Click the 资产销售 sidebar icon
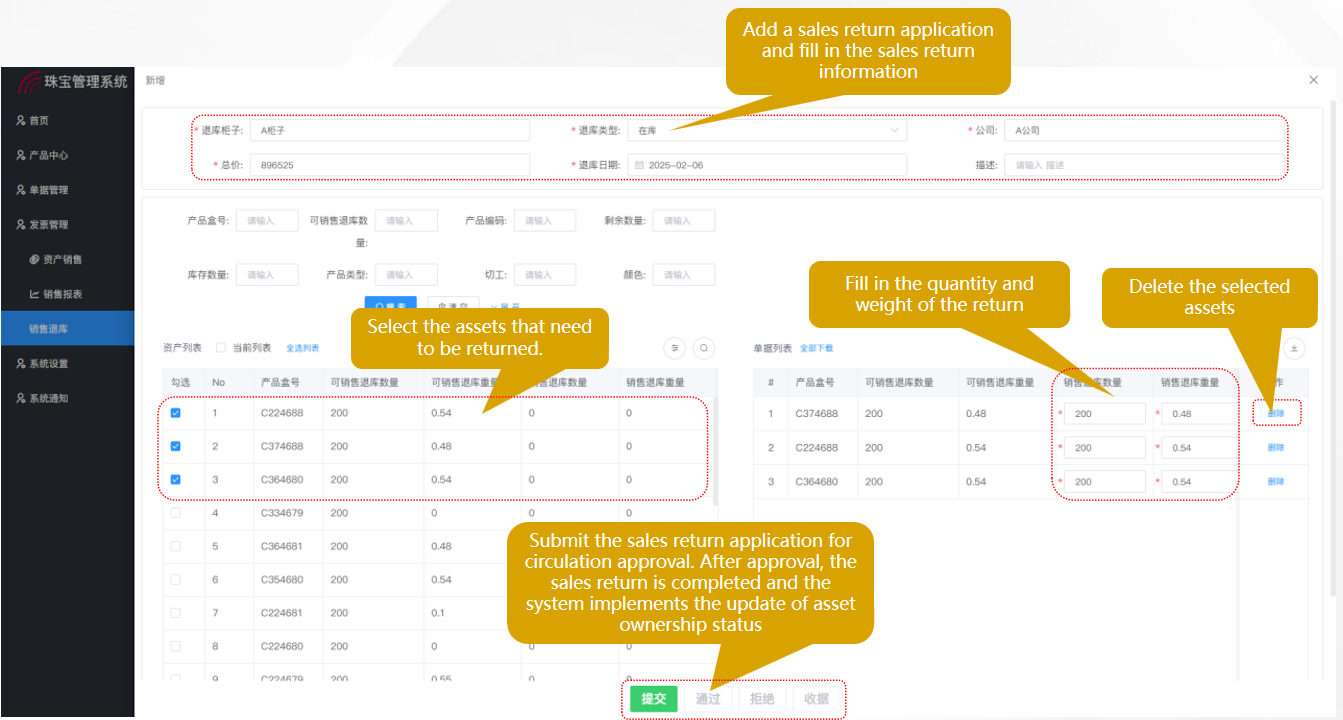The image size is (1343, 720). (34, 260)
